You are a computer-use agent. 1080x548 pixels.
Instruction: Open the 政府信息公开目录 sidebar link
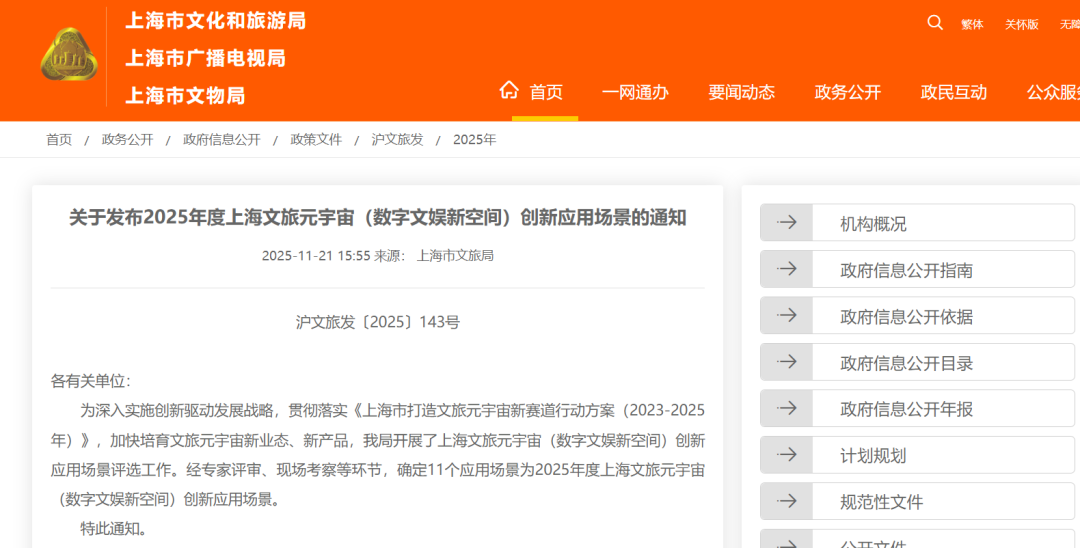click(x=917, y=361)
